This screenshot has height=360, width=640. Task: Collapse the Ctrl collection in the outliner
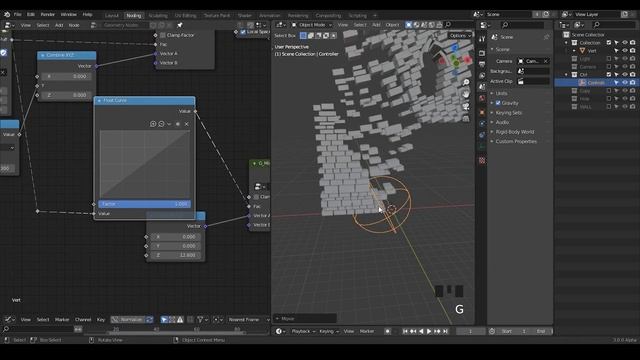coord(567,75)
